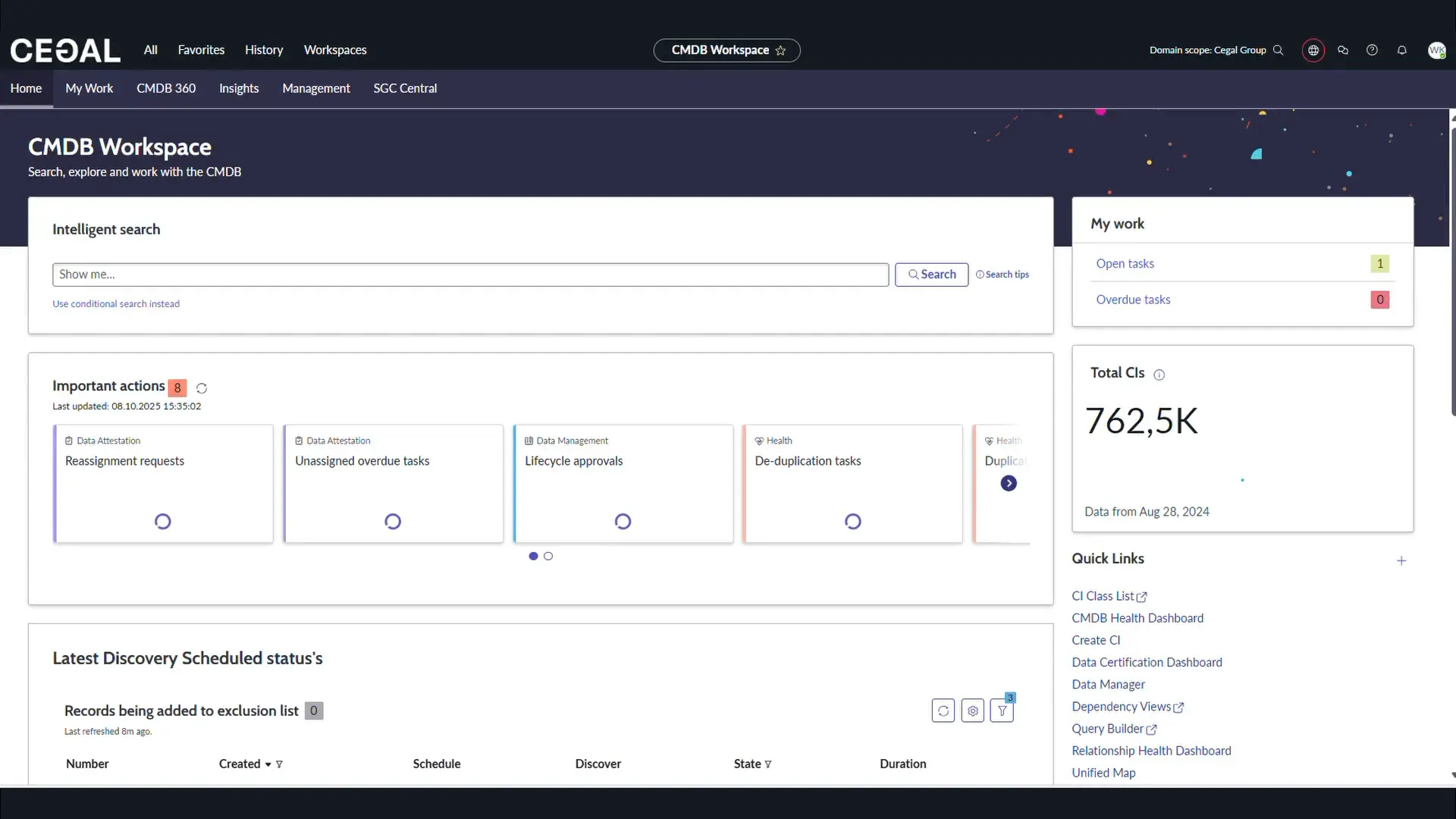Open the chat conversations icon
1456x819 pixels.
1343,50
